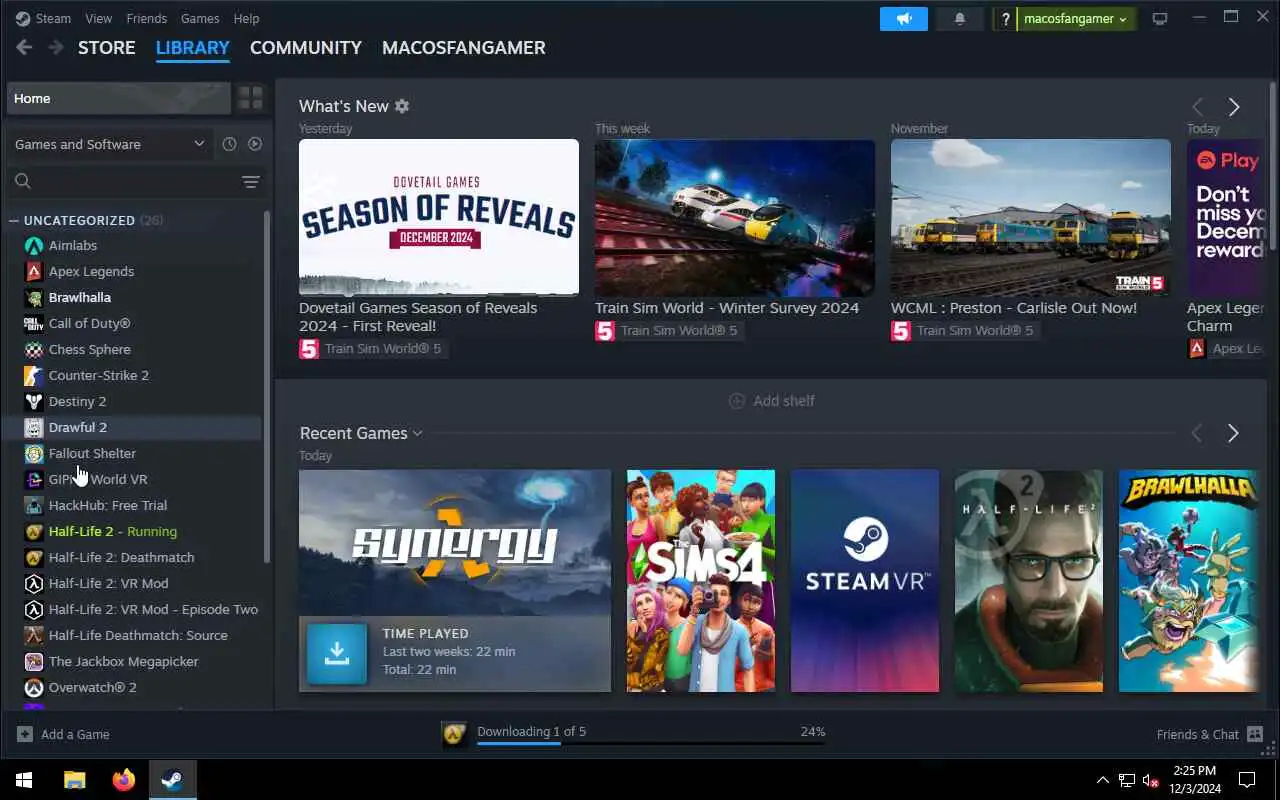The image size is (1280, 800).
Task: Click the Chess Sphere list icon
Action: pos(33,349)
